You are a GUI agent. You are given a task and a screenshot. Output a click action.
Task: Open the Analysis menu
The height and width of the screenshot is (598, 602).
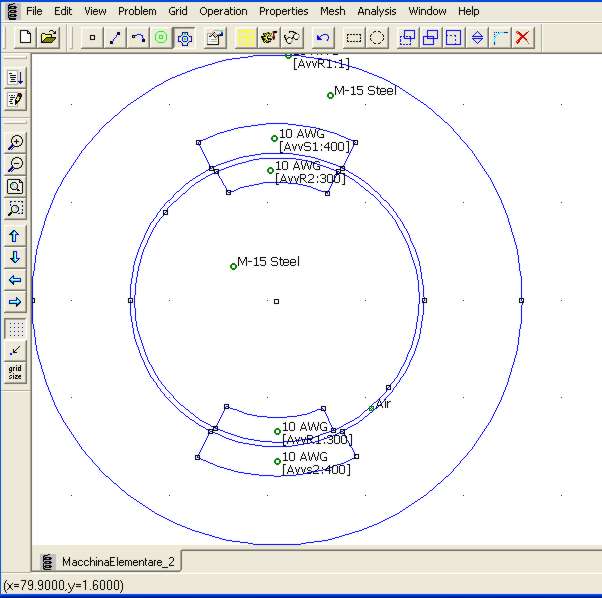pos(377,11)
